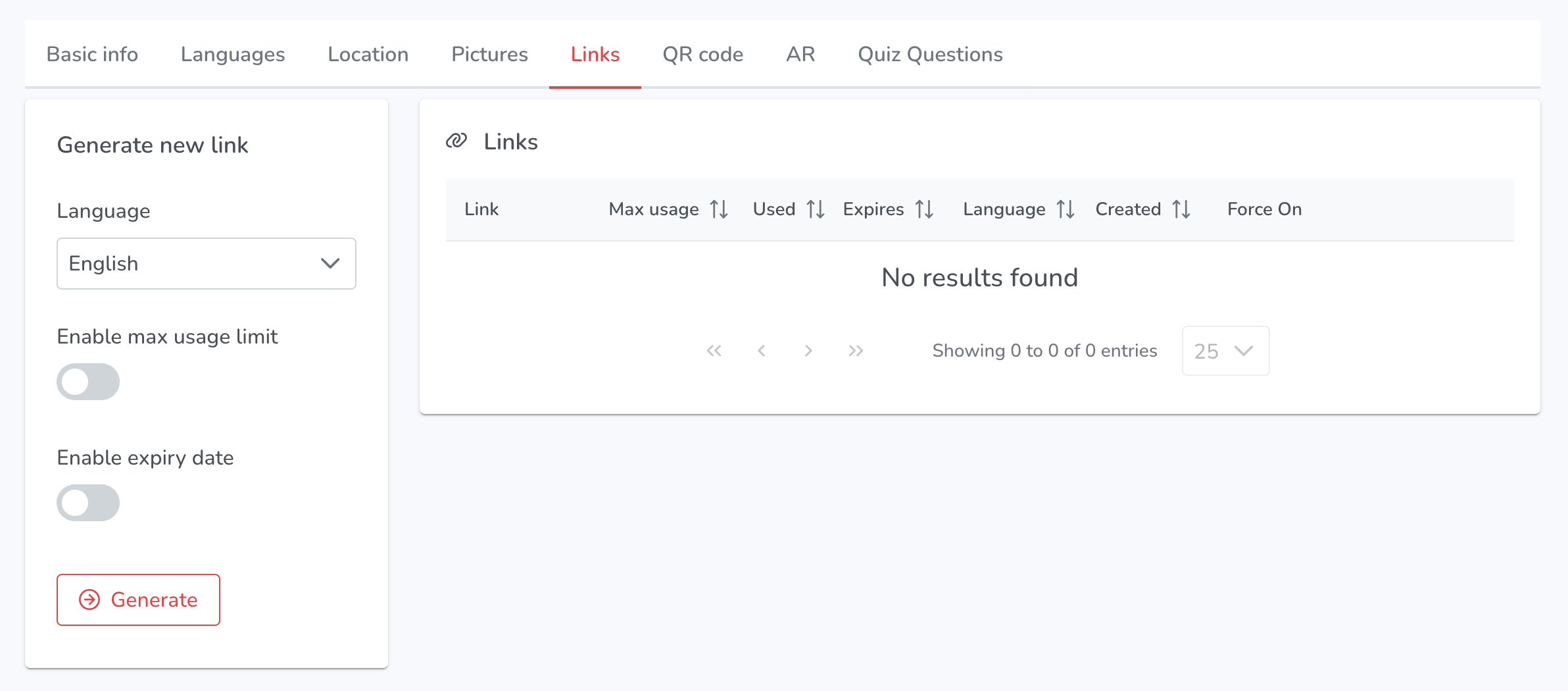Click the chain link icon beside Links heading
Image resolution: width=1568 pixels, height=691 pixels.
click(x=456, y=141)
